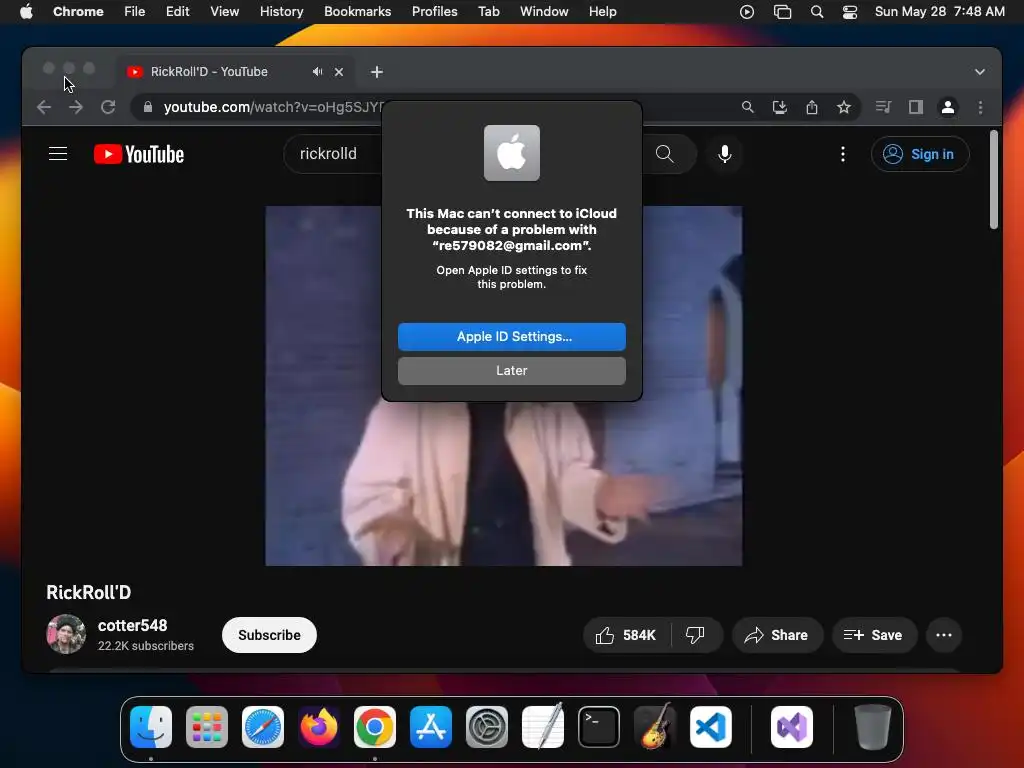Open Visual Studio Code from Dock
Viewport: 1024px width, 768px height.
tap(711, 727)
